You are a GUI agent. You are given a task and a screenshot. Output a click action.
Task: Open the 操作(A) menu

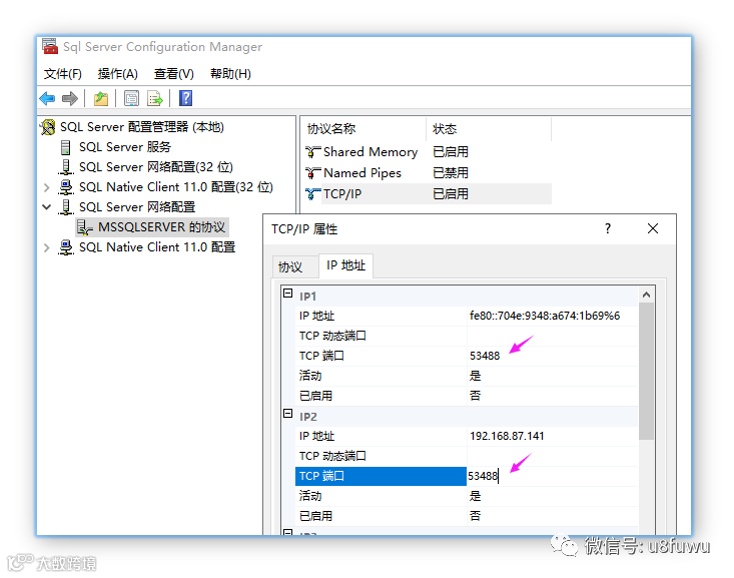pos(117,73)
